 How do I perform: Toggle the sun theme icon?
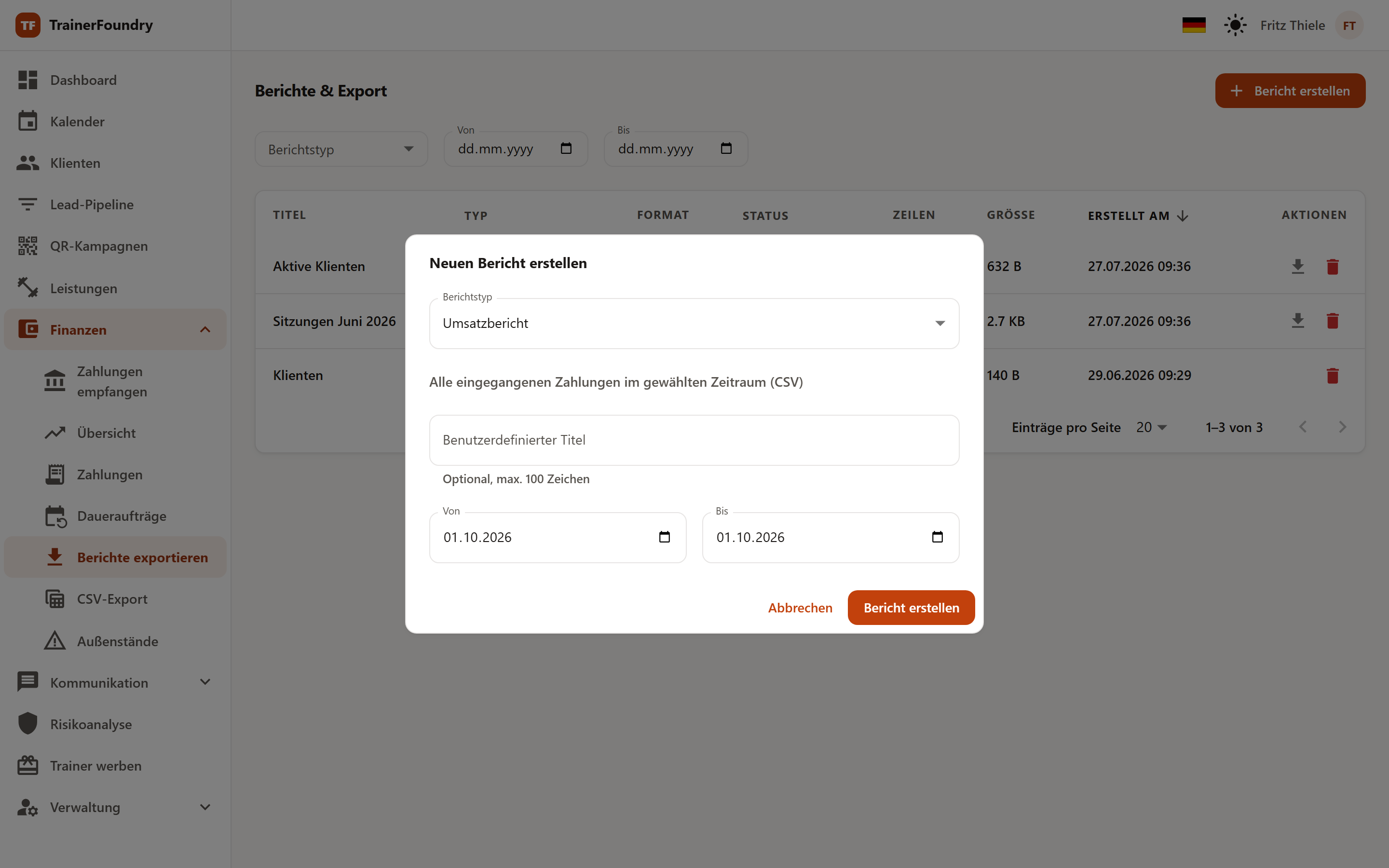click(x=1235, y=25)
